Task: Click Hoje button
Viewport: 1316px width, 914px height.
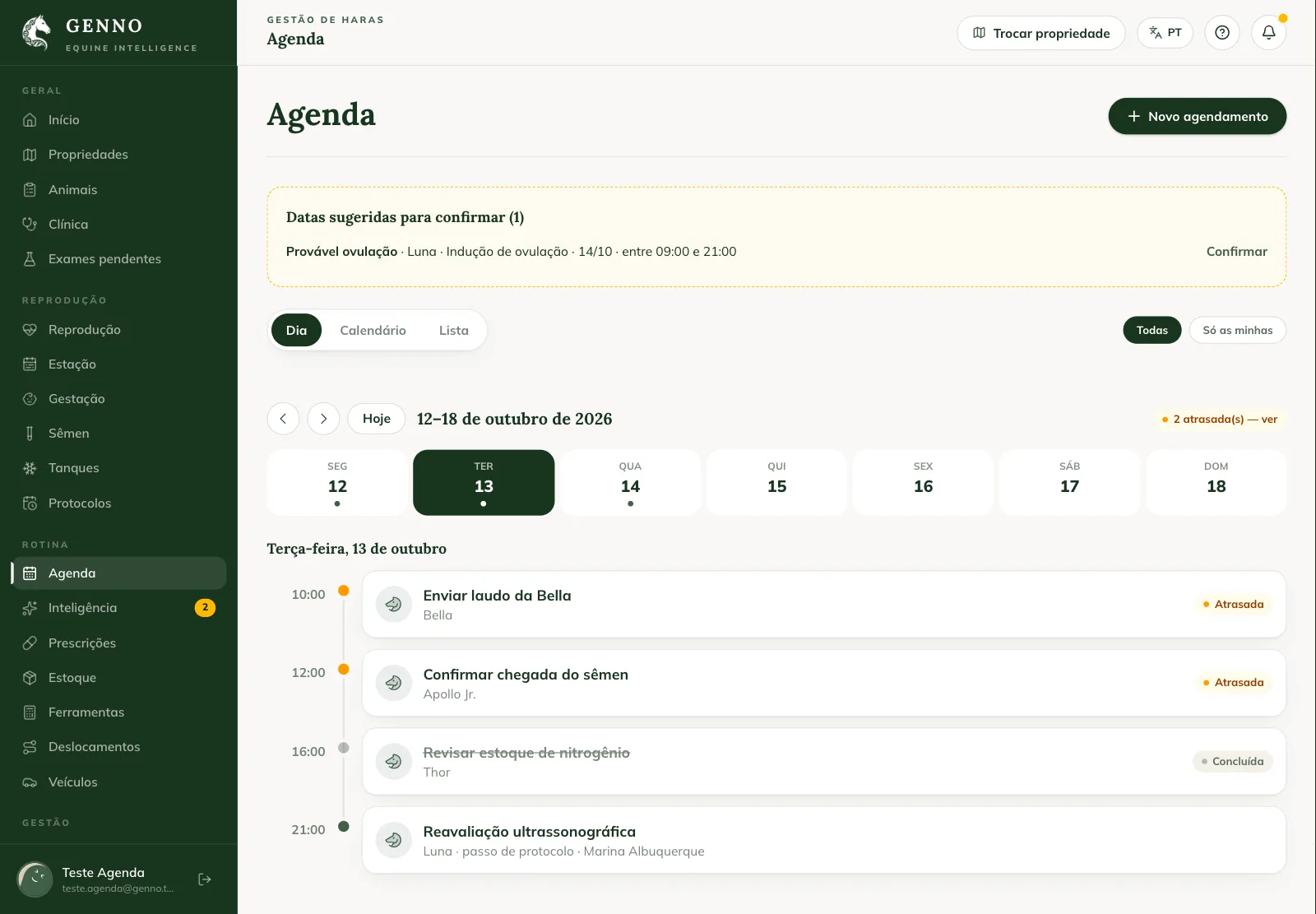Action: pyautogui.click(x=377, y=419)
